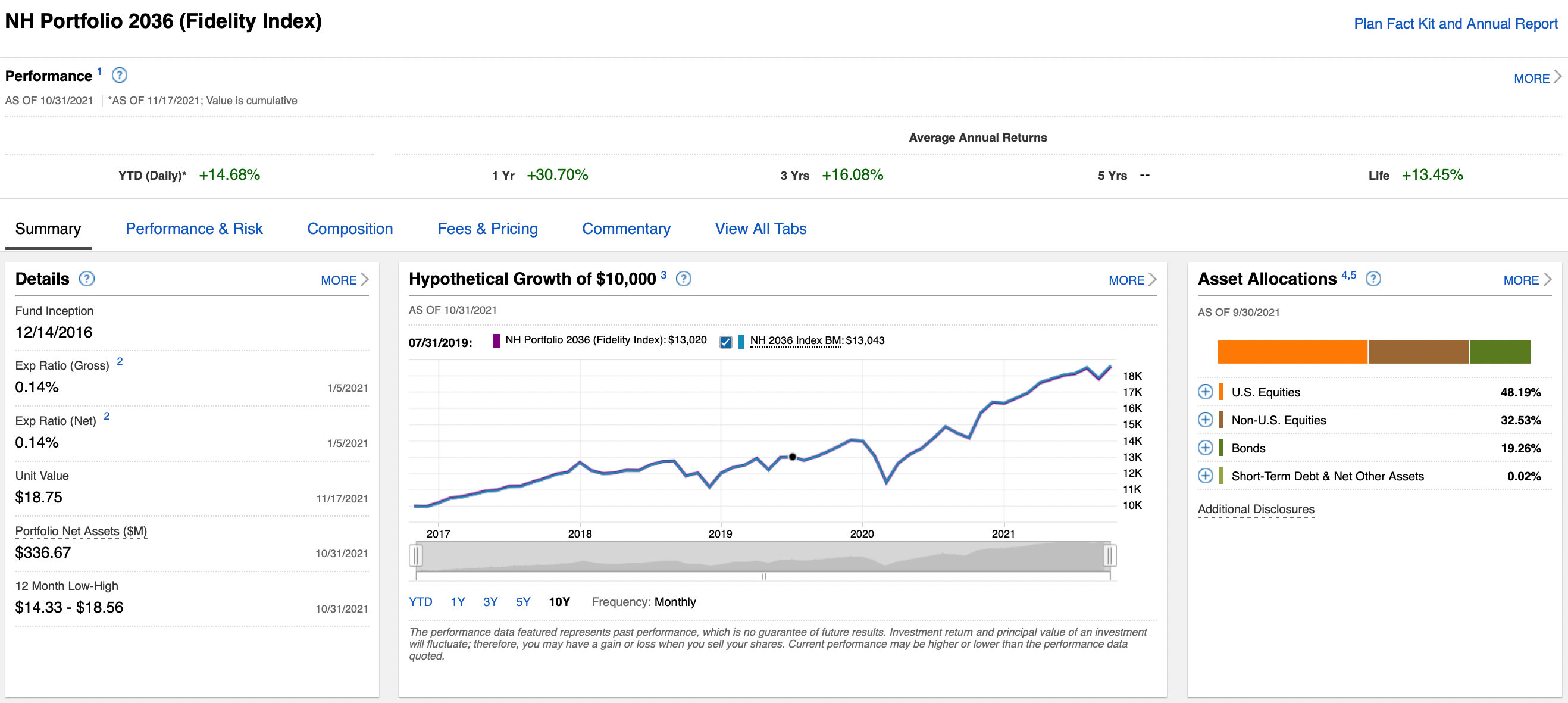Click the chevron beside Details MORE

coord(364,279)
